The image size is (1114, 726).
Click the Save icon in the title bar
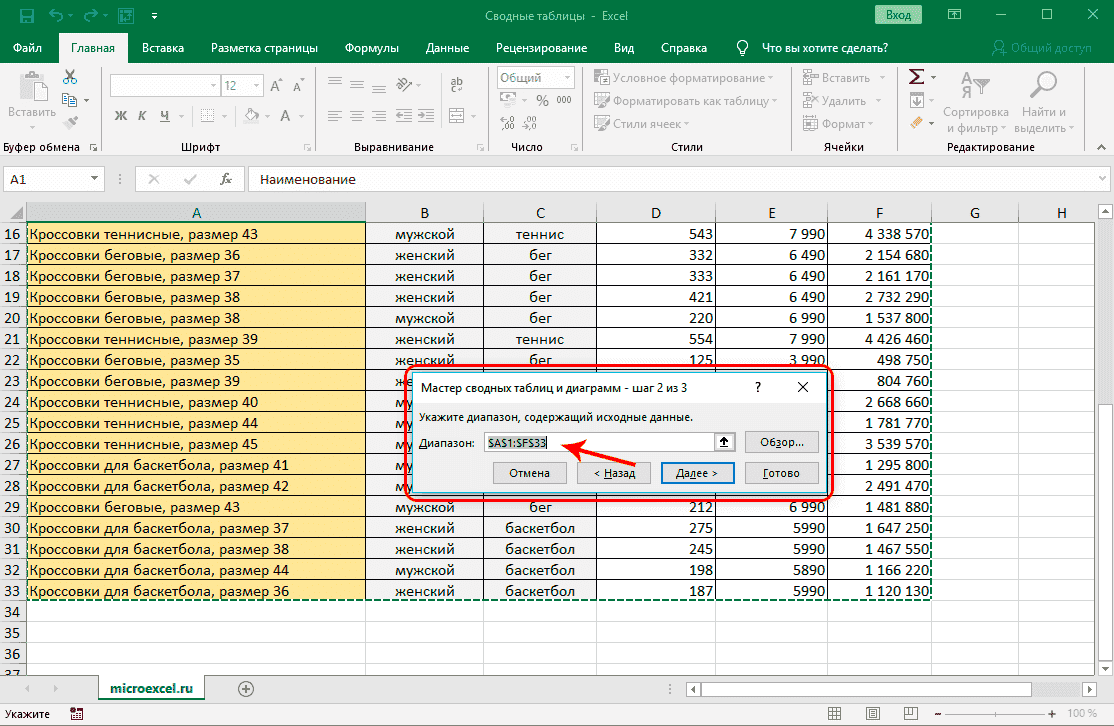coord(26,16)
